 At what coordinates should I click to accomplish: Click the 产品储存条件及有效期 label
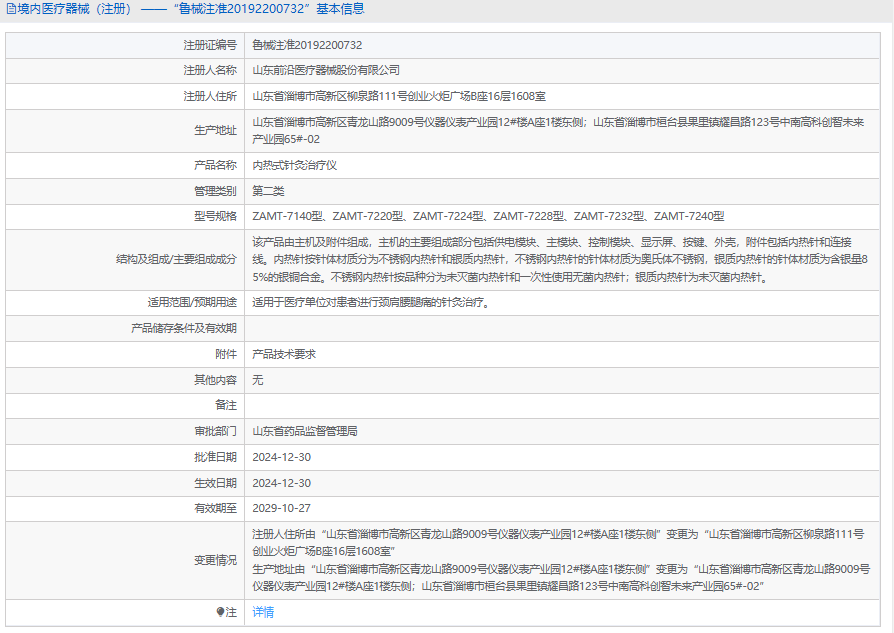click(x=184, y=328)
